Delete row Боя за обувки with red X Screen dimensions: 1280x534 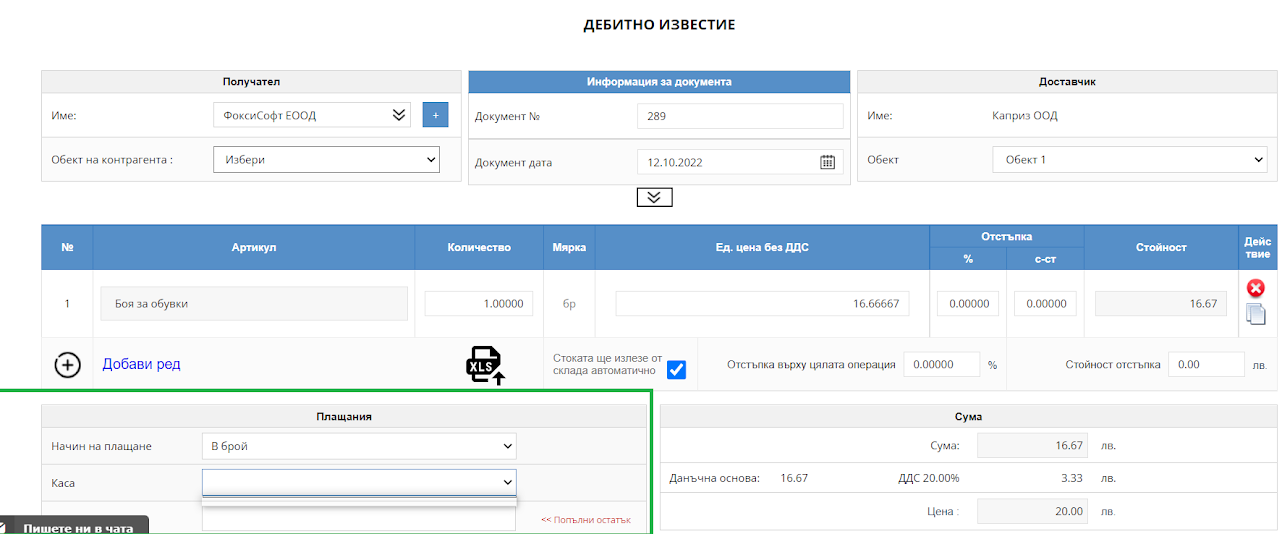click(1256, 289)
